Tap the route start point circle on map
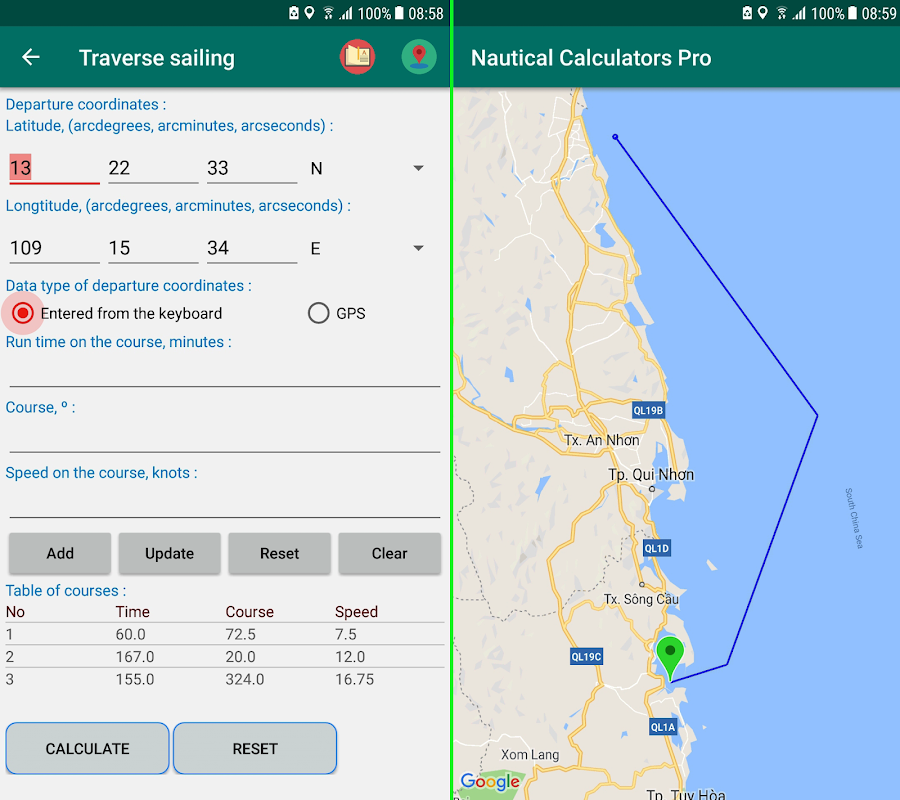900x800 pixels. (615, 137)
